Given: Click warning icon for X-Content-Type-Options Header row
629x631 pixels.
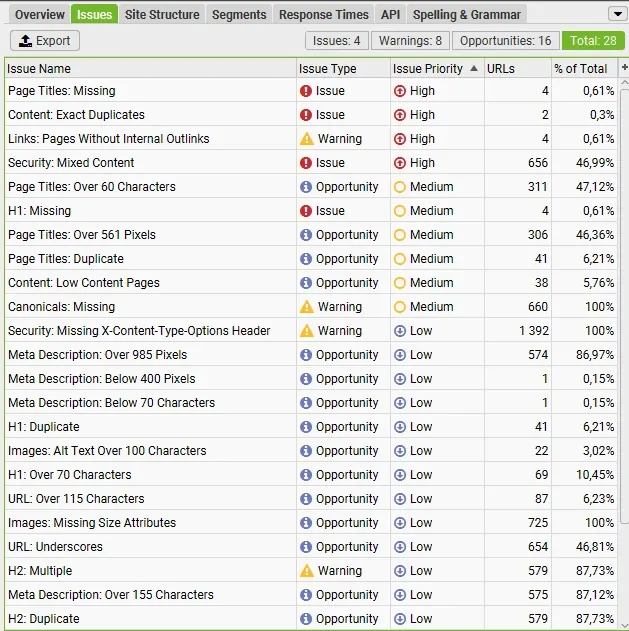Looking at the screenshot, I should (307, 331).
